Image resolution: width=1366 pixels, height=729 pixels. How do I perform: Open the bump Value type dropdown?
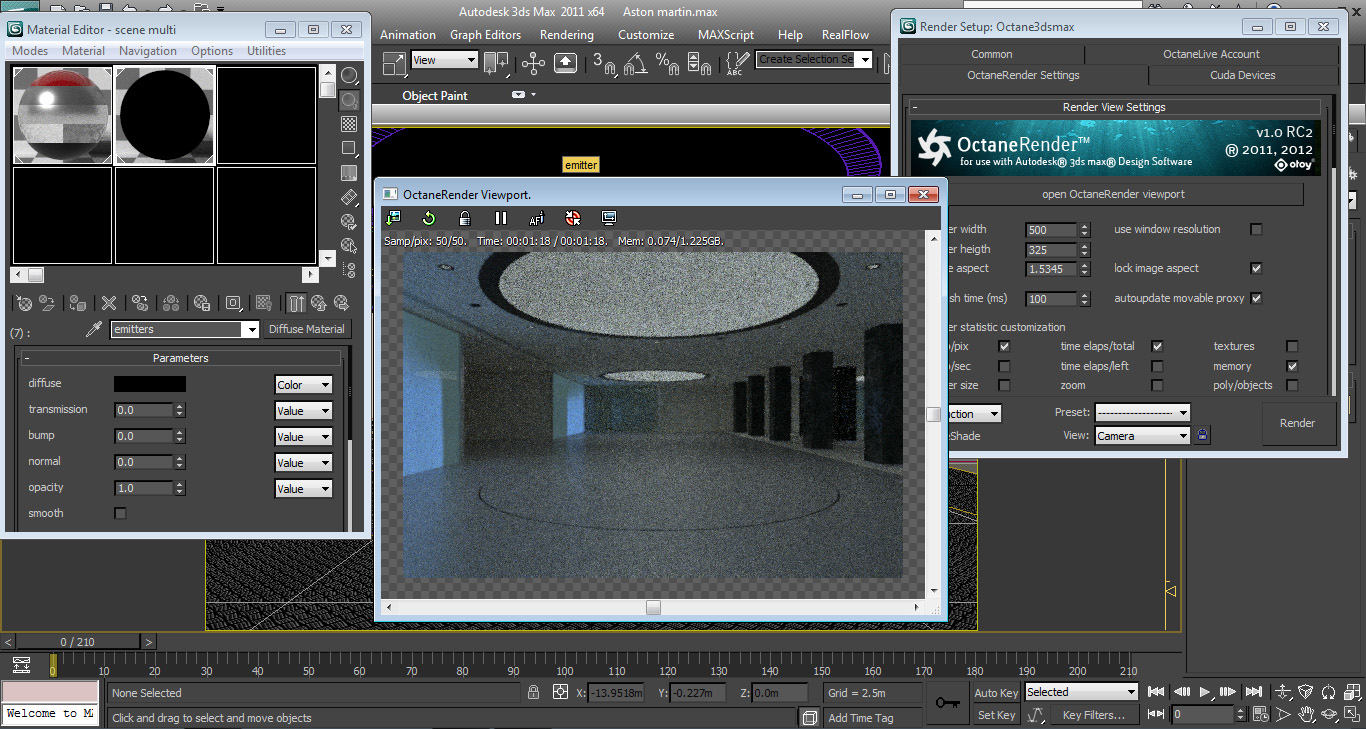click(x=303, y=437)
